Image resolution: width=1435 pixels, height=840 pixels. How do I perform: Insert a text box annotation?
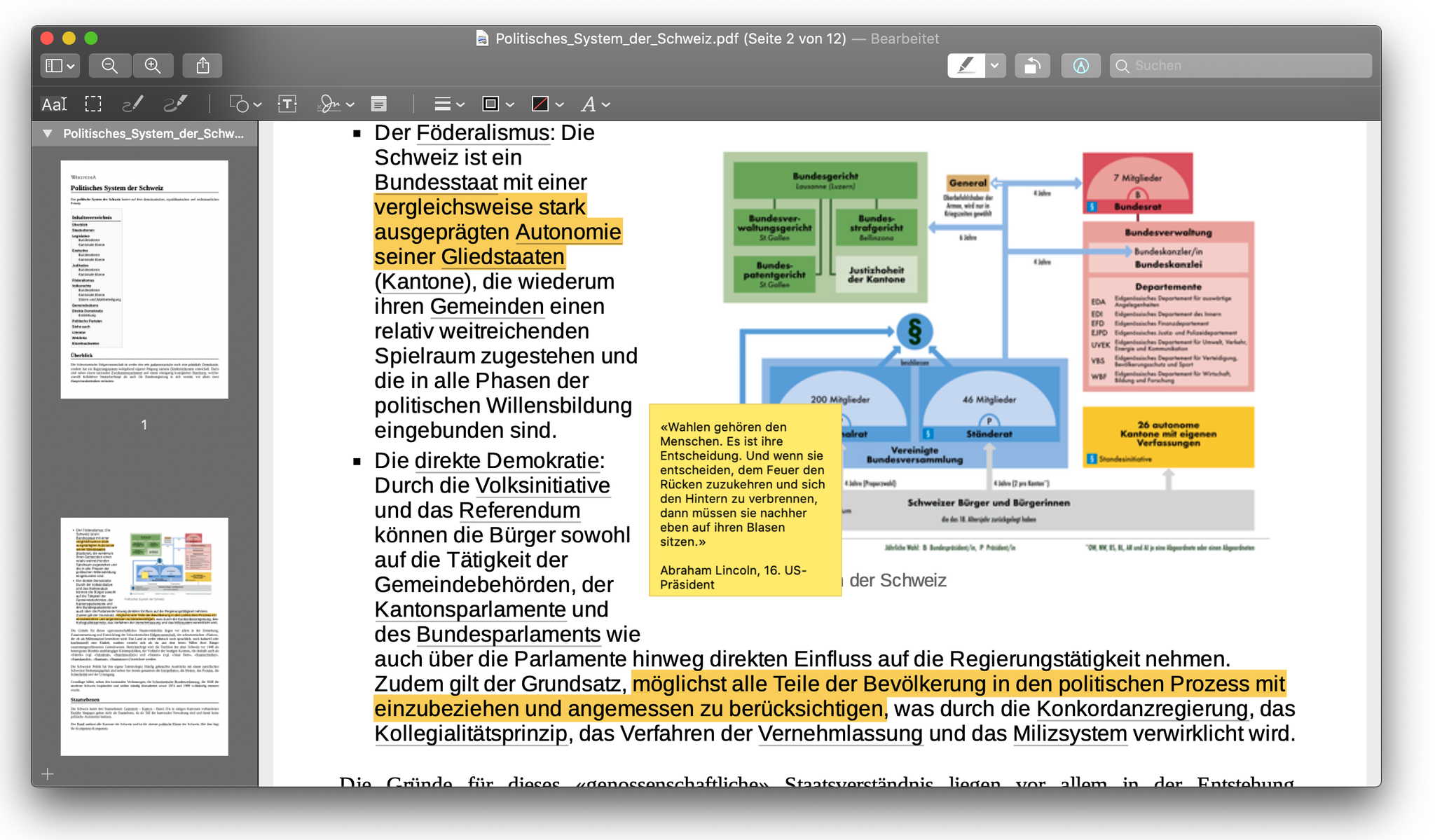(x=287, y=104)
